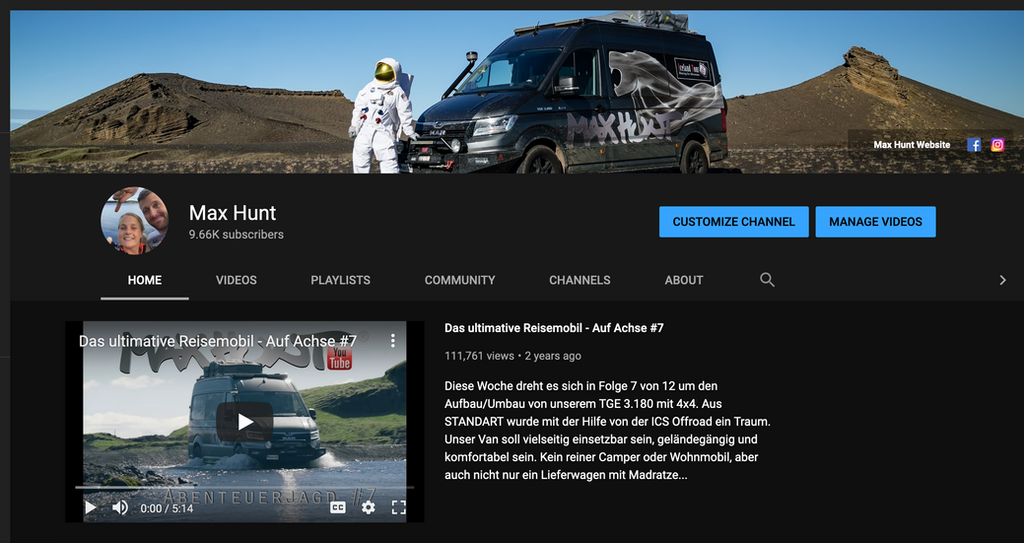Click the 9.66K subscribers text

(236, 235)
